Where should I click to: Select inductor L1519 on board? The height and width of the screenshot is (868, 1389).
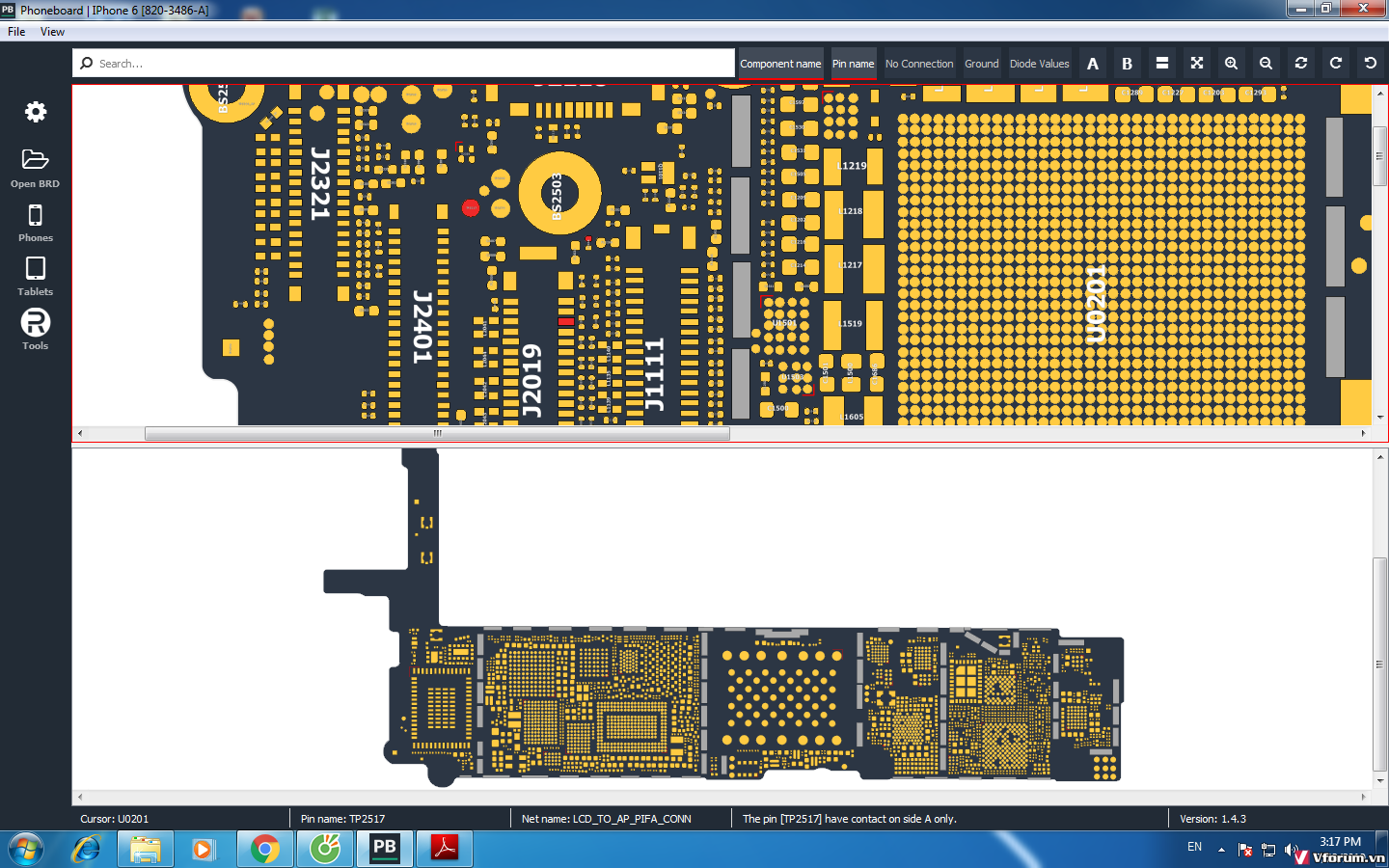pyautogui.click(x=851, y=324)
